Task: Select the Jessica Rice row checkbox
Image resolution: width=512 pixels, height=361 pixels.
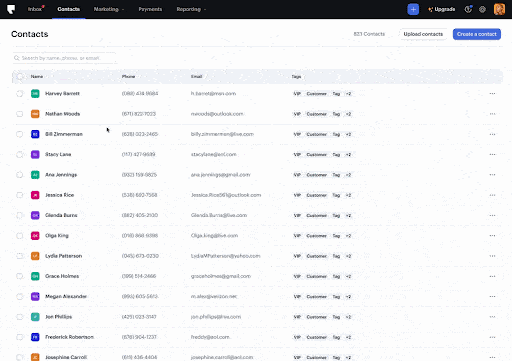Action: click(20, 195)
